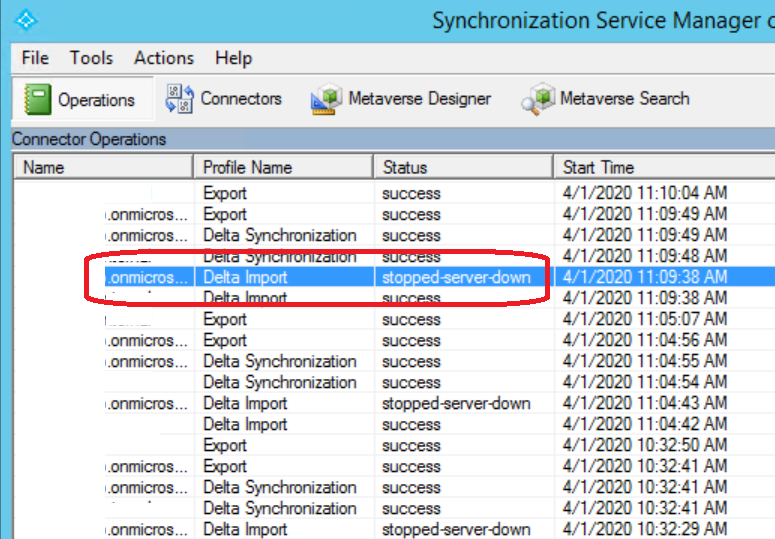Screen dimensions: 775x539
Task: Sort by the Status column header
Action: point(462,167)
